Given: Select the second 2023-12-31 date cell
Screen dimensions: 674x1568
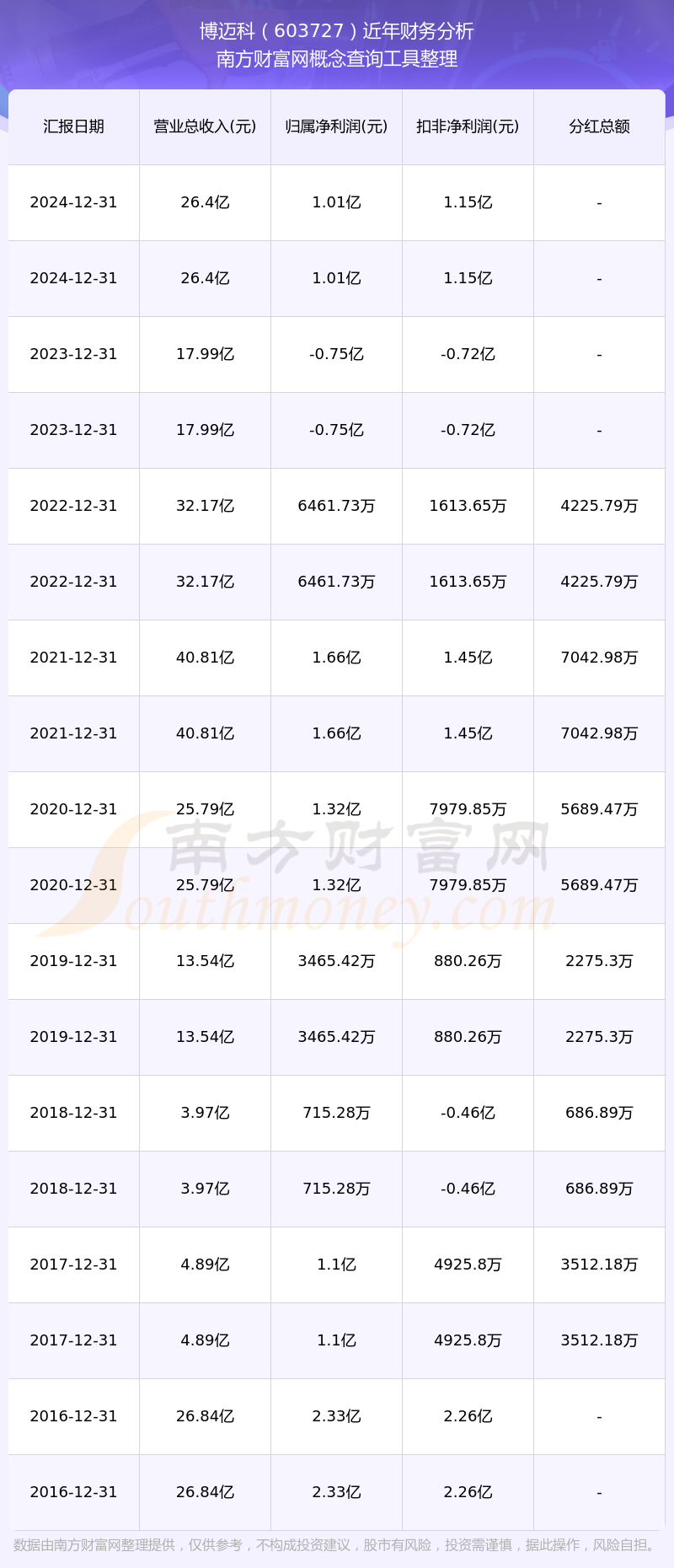Looking at the screenshot, I should coord(73,430).
